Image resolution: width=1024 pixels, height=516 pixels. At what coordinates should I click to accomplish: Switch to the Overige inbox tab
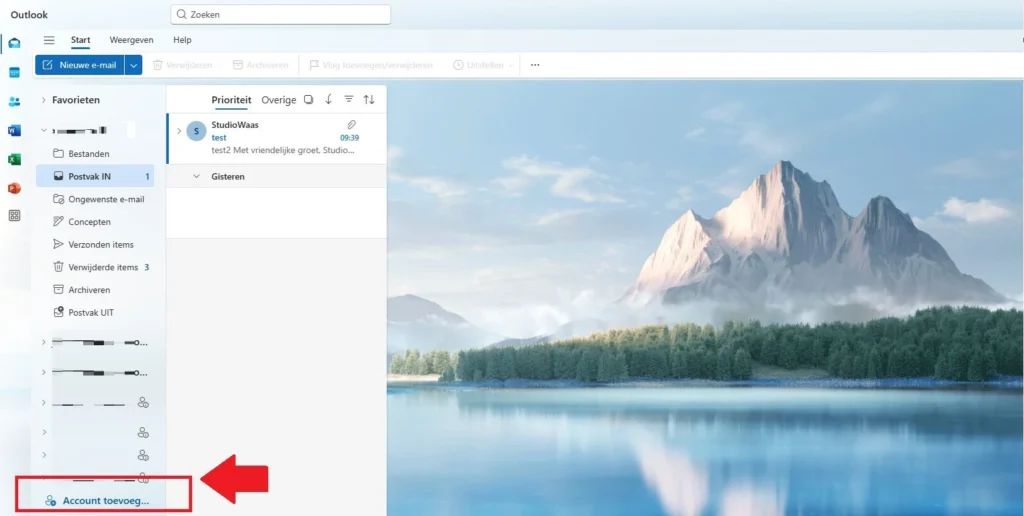click(279, 100)
